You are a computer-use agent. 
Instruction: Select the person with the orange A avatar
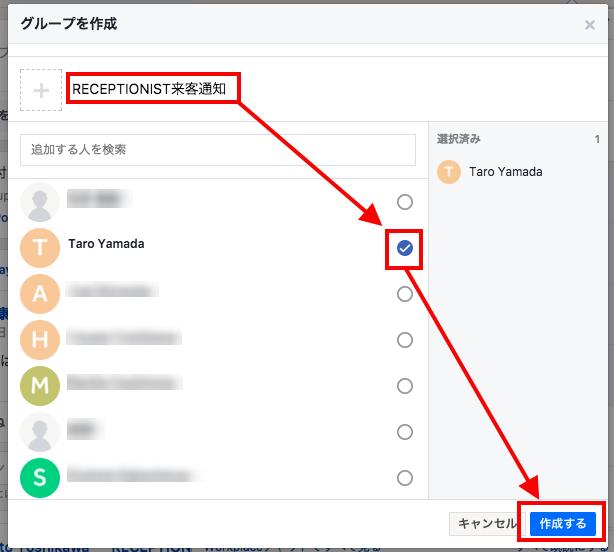[x=405, y=294]
